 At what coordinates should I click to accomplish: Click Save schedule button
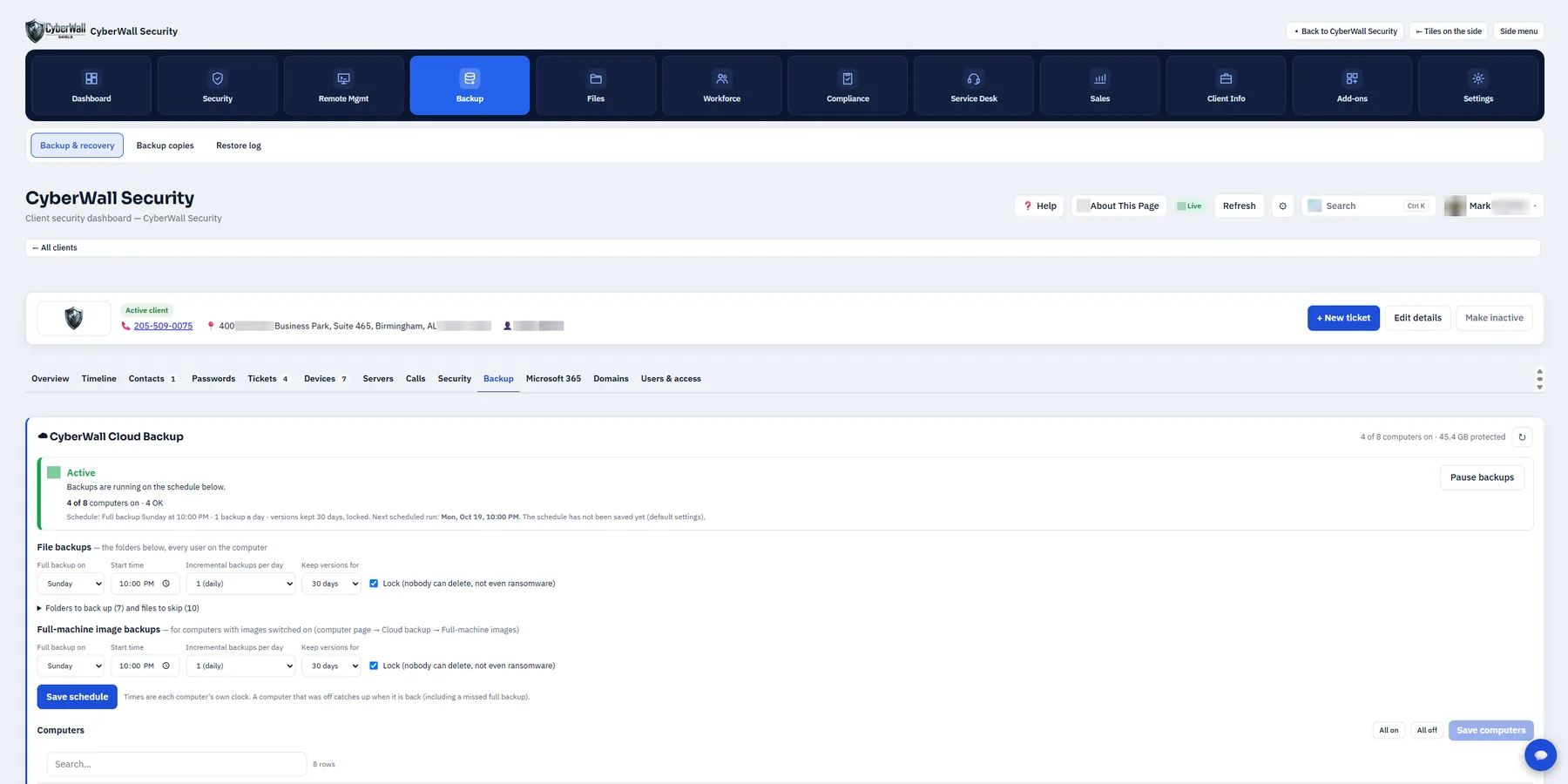click(x=77, y=697)
